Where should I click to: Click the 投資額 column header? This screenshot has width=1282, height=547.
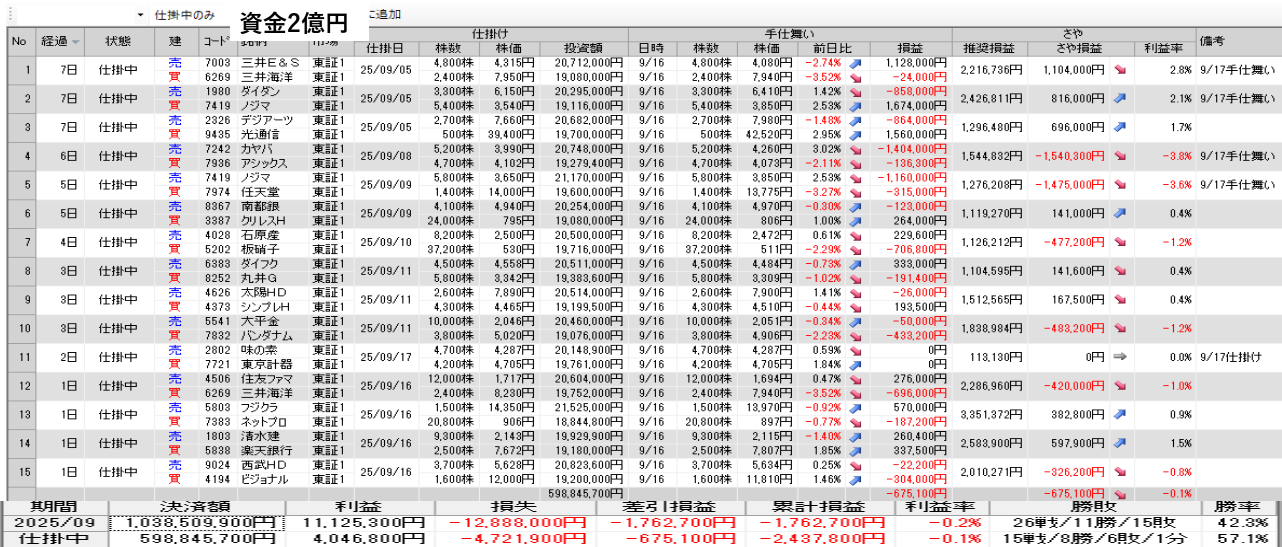tap(583, 48)
